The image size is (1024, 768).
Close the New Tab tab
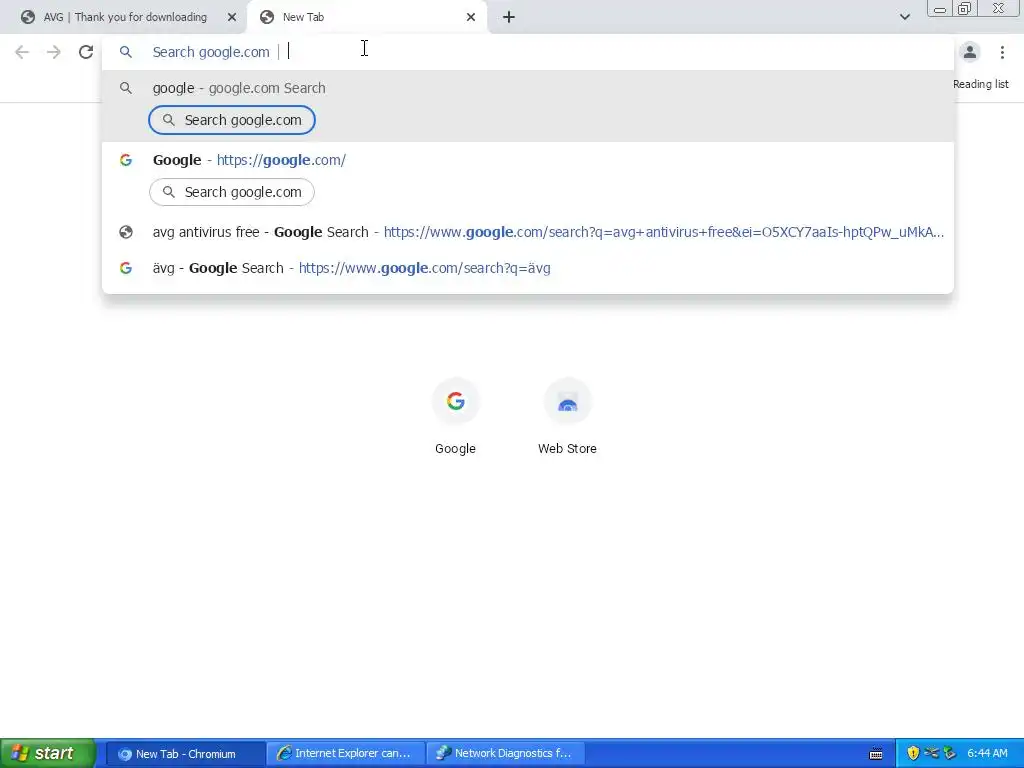(471, 17)
